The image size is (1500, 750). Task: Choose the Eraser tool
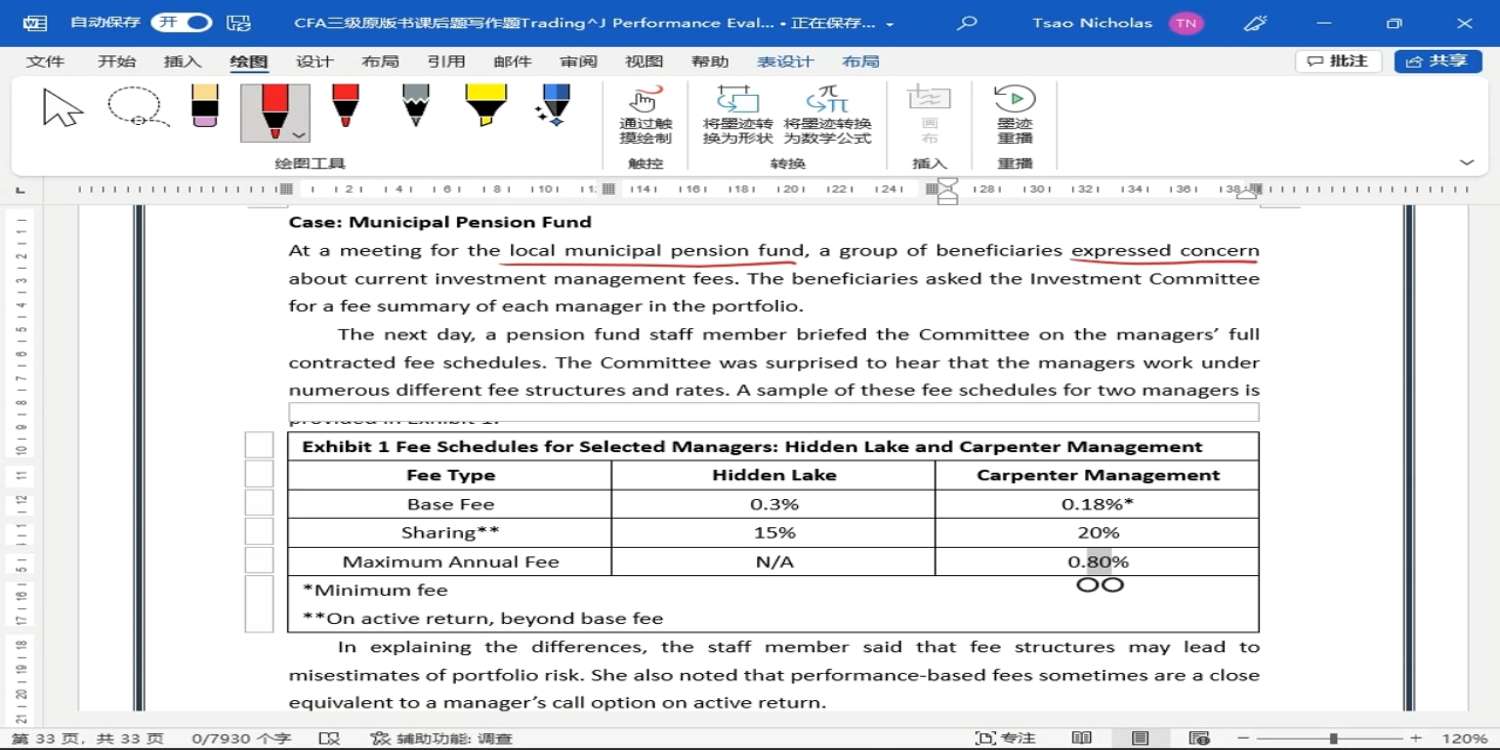coord(204,106)
